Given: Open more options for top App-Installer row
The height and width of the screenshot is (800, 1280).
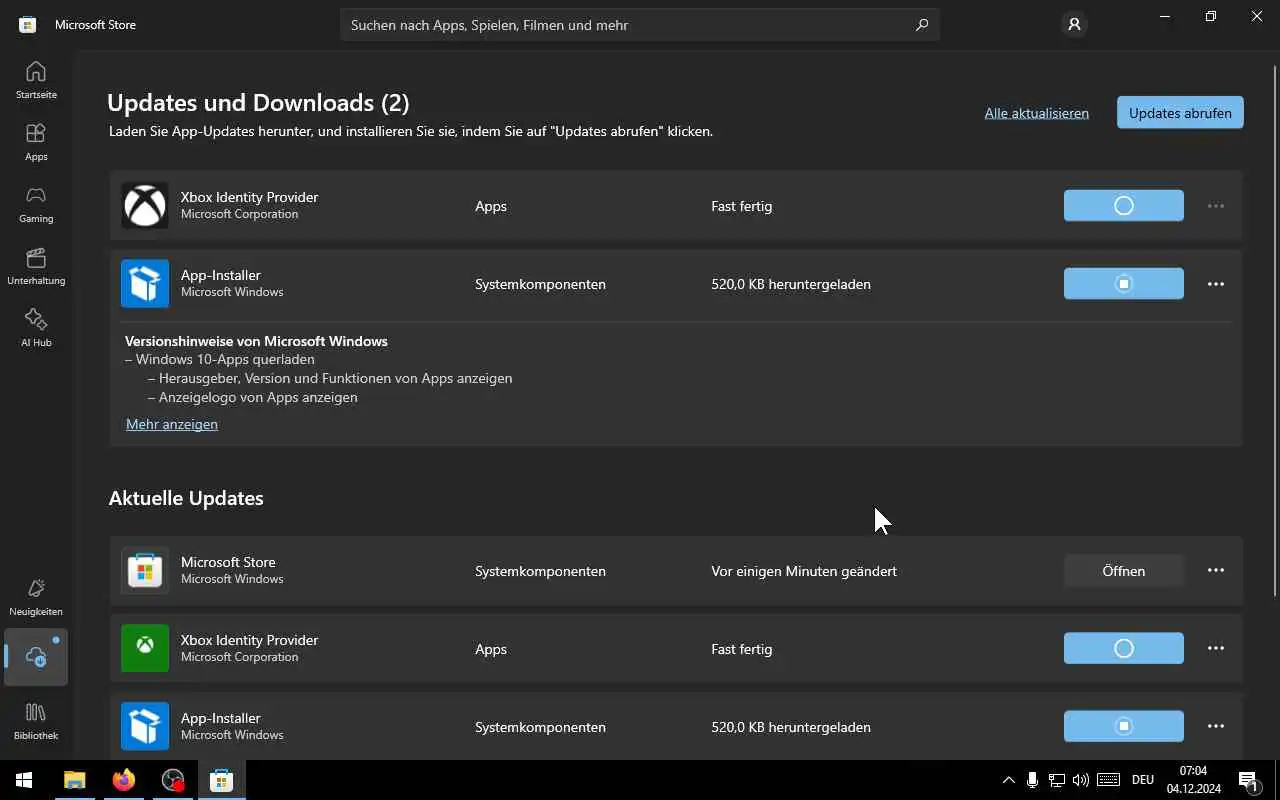Looking at the screenshot, I should coord(1216,284).
